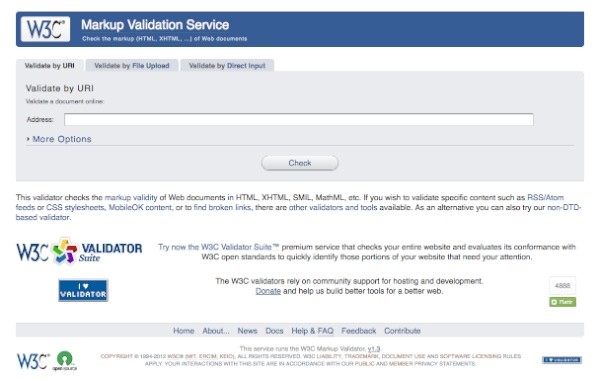
Task: Select the Validate by URI tab
Action: pos(49,65)
